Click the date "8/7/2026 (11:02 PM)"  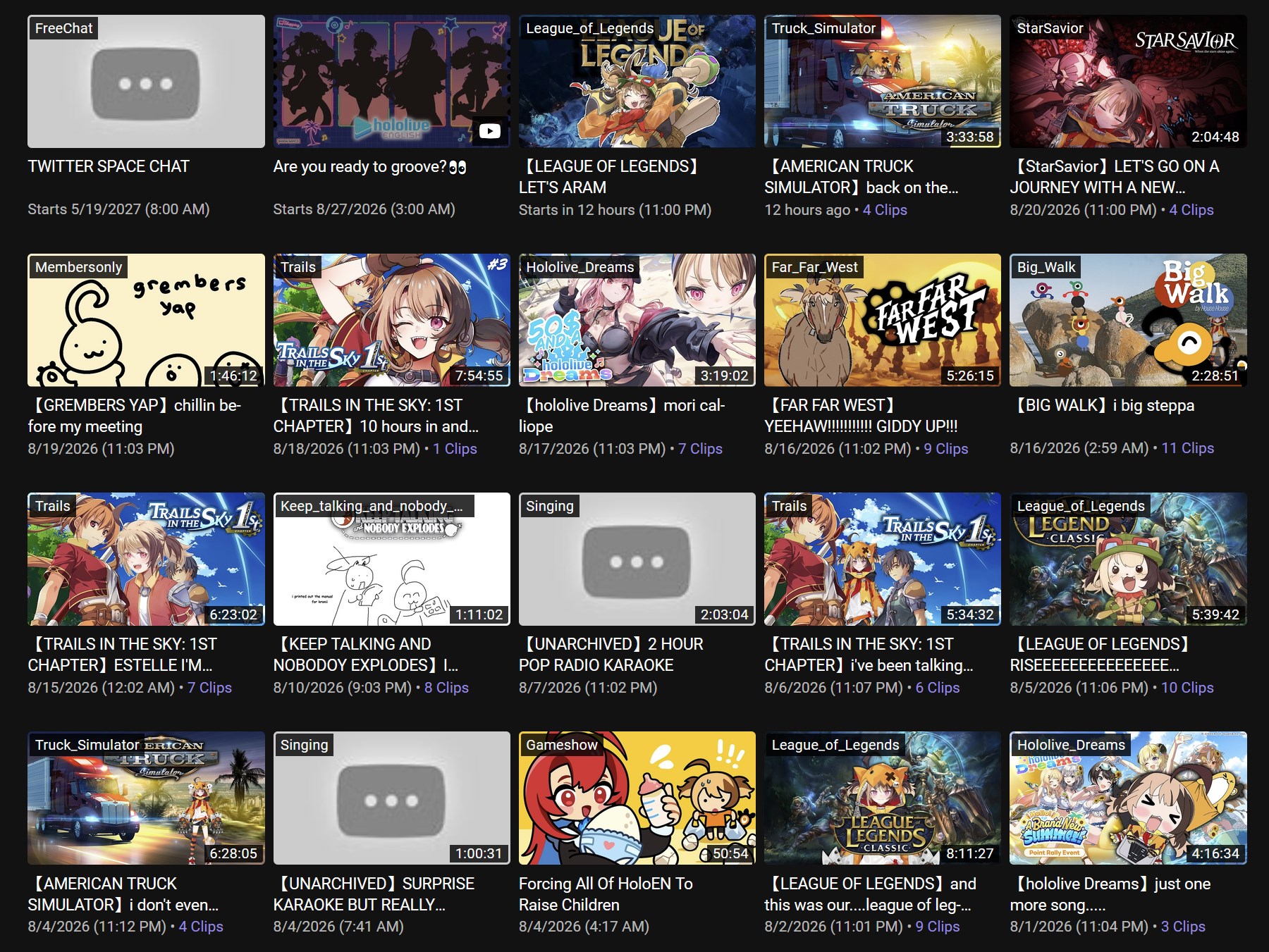point(588,688)
